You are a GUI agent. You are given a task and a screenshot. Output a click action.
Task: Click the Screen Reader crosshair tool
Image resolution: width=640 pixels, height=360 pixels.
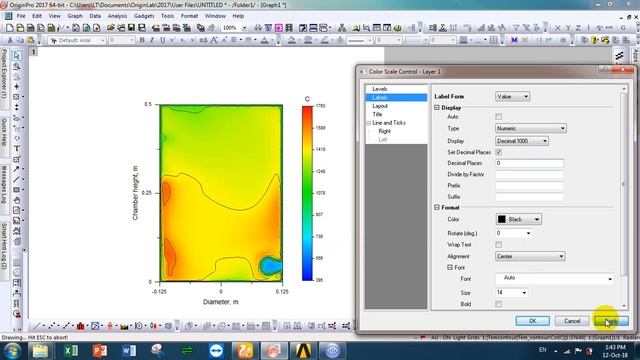point(16,87)
